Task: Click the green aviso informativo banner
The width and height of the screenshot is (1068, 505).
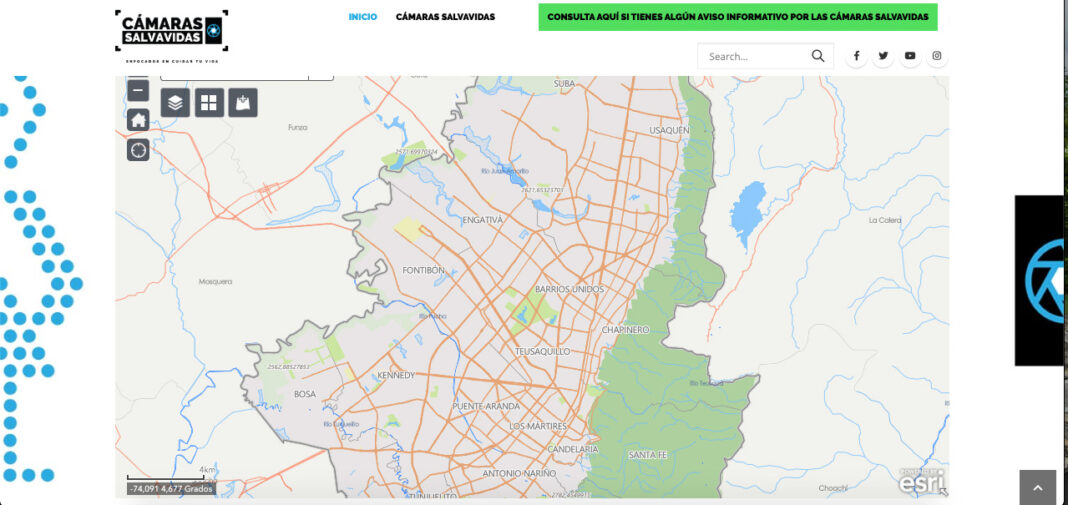Action: coord(737,17)
